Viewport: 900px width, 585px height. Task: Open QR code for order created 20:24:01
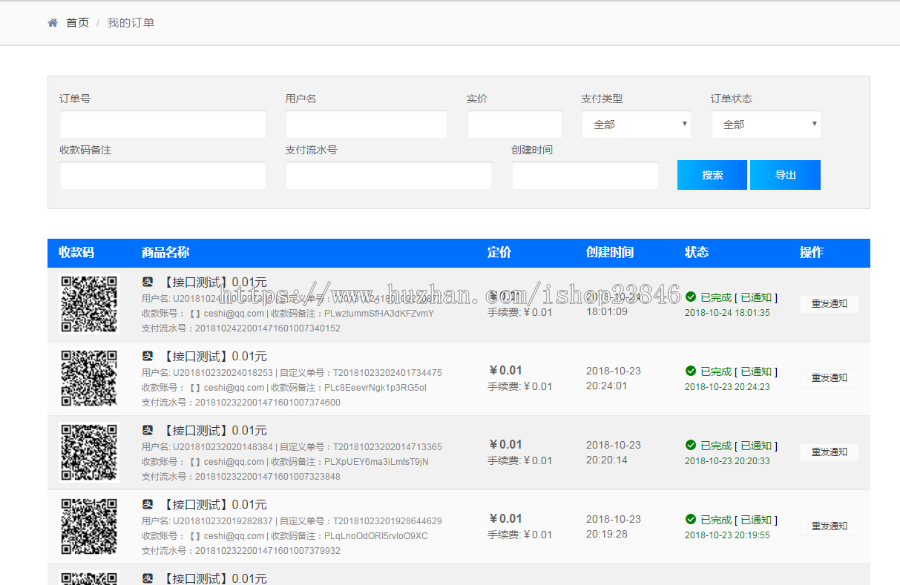click(x=89, y=378)
